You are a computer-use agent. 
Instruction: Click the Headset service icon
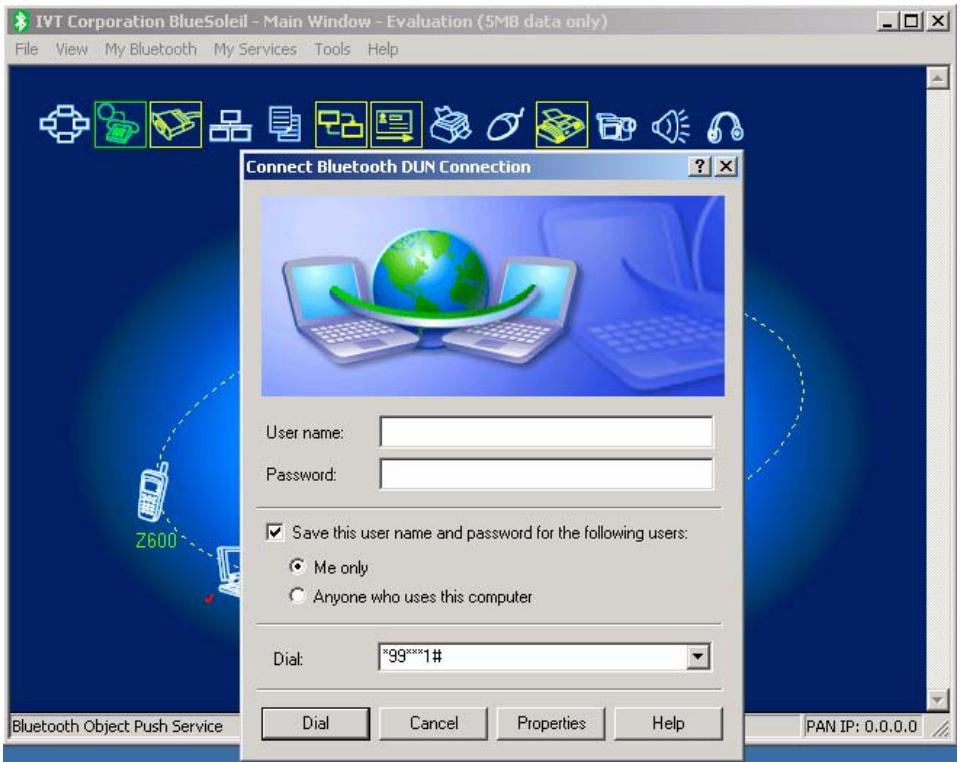pos(725,127)
